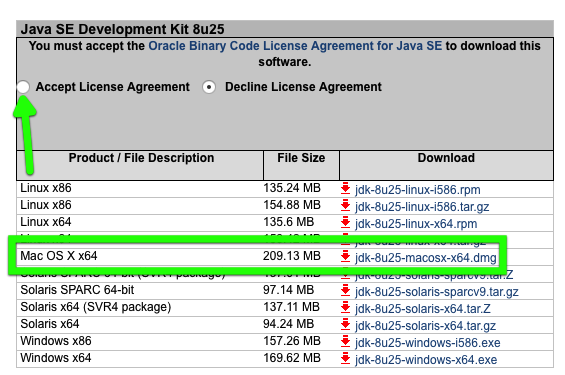Viewport: 565px width, 375px height.
Task: Click the 97.14 MB file size
Action: tap(288, 290)
